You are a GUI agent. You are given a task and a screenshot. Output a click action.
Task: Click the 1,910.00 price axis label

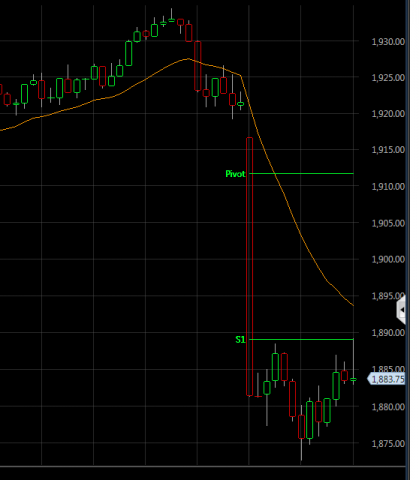pyautogui.click(x=388, y=186)
